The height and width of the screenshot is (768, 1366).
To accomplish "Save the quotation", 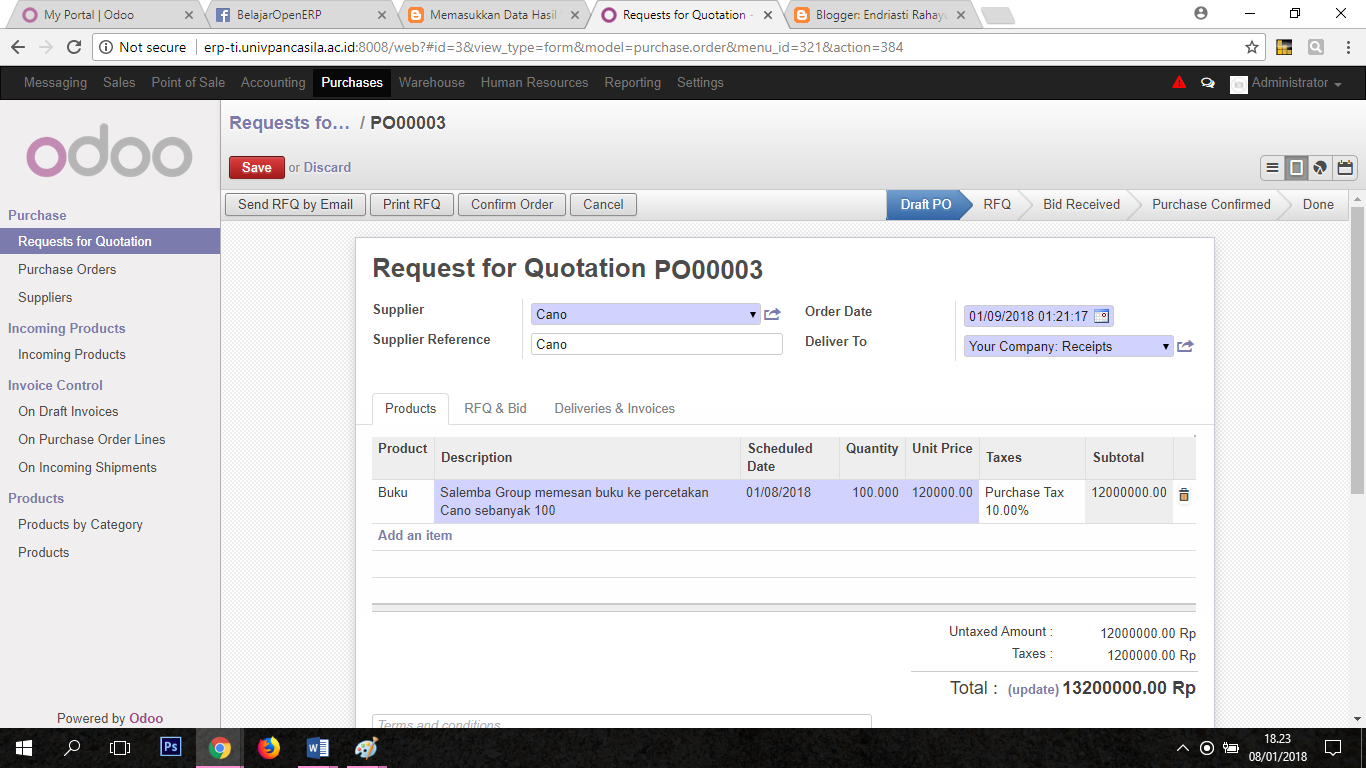I will (x=257, y=168).
